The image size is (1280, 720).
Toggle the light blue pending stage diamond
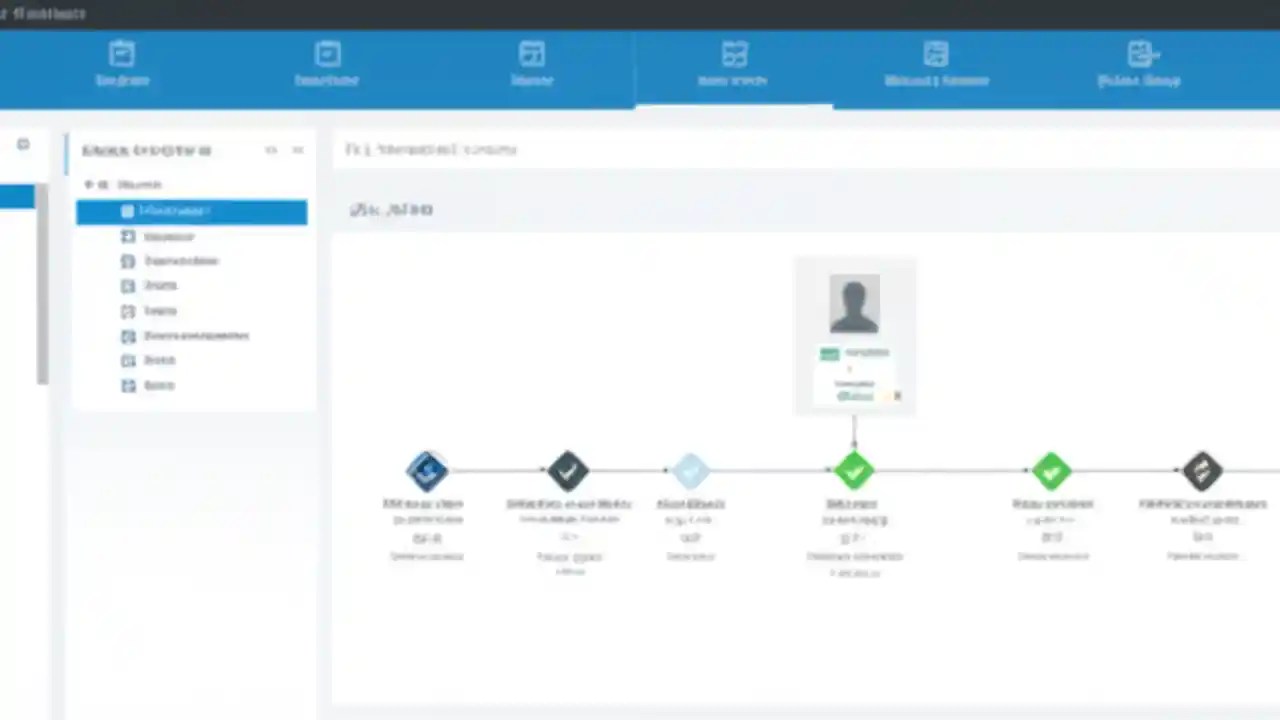690,470
